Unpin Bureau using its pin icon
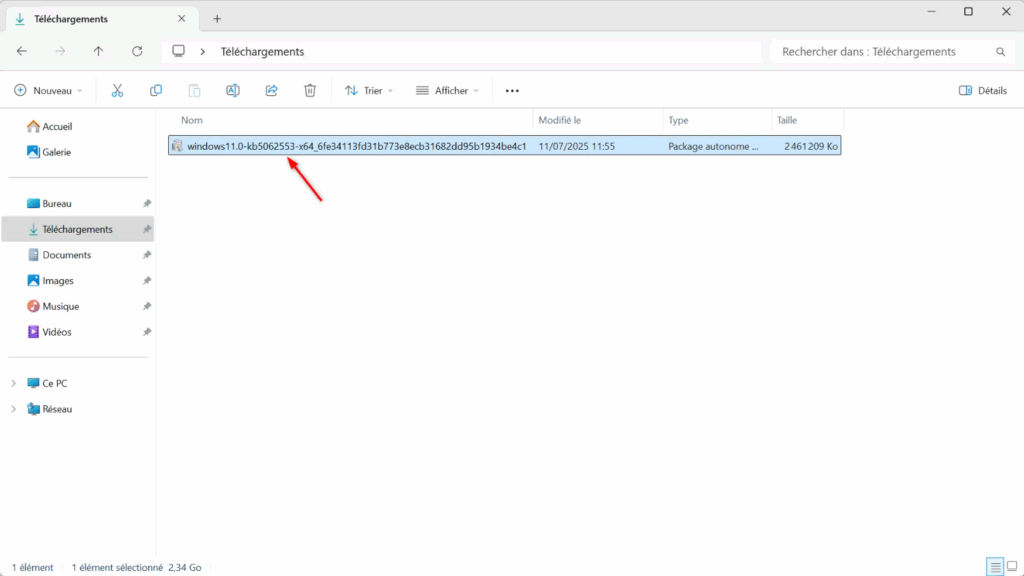The image size is (1024, 576). click(147, 204)
